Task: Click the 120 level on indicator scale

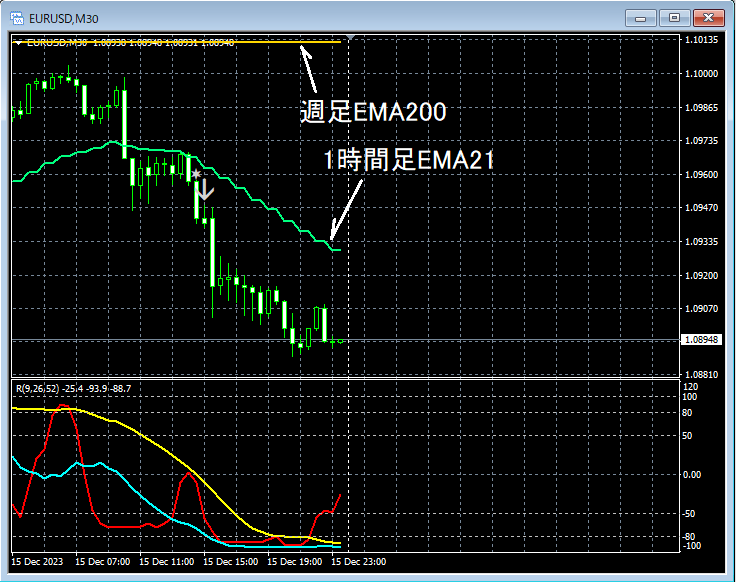Action: click(x=690, y=386)
